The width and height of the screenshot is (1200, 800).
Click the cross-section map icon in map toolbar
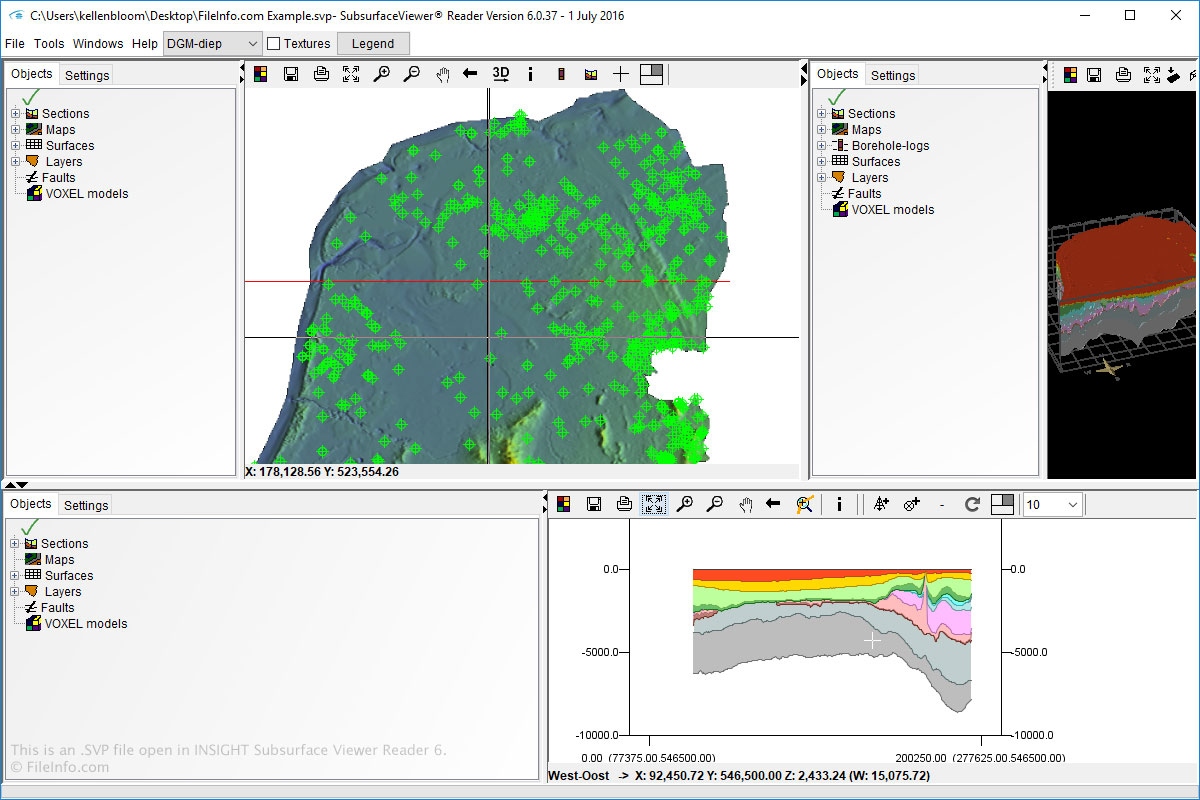coord(591,74)
